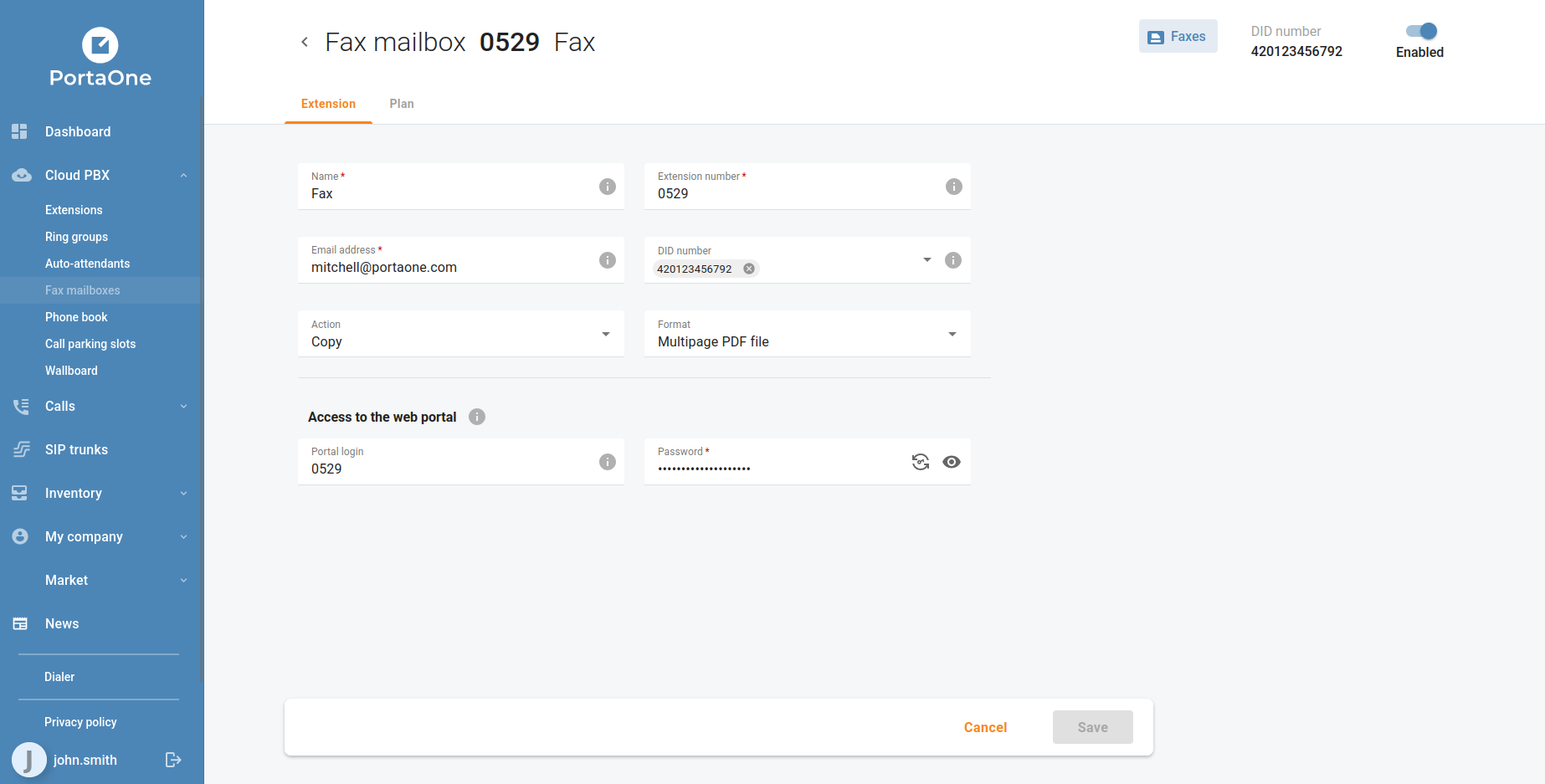Click the back arrow next to Fax mailbox
Screen dimensions: 1545x784
(x=305, y=42)
